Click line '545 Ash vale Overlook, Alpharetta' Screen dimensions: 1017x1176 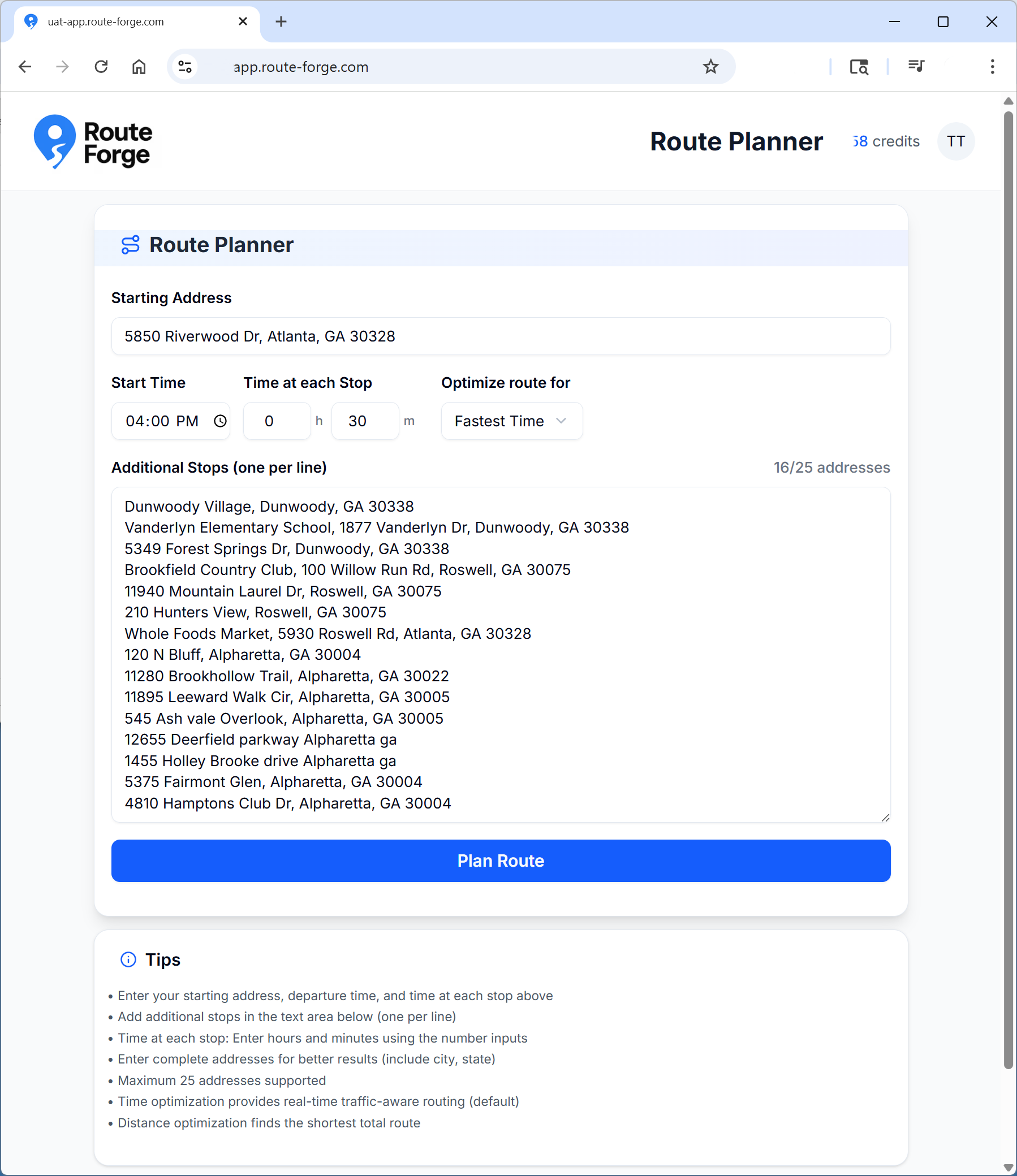[284, 719]
